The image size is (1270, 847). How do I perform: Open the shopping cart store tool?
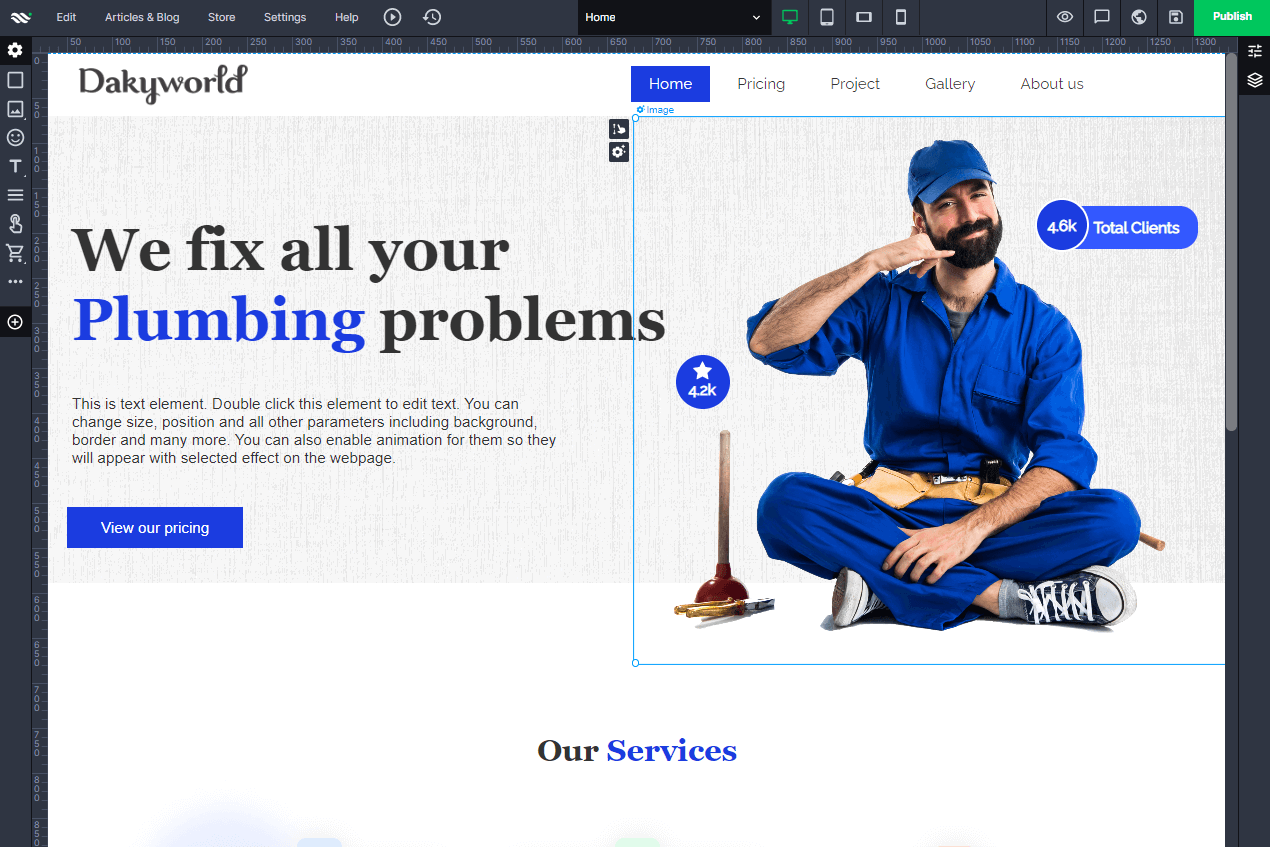point(15,253)
